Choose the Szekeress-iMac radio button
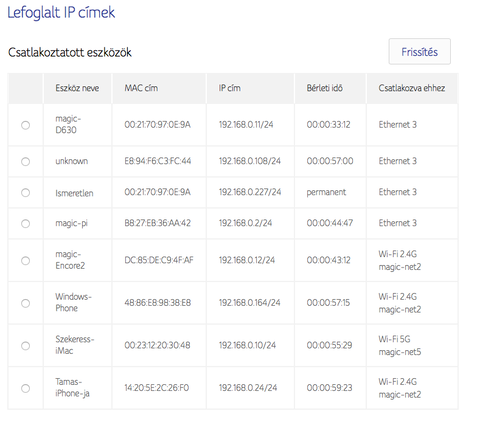Image resolution: width=480 pixels, height=428 pixels. pyautogui.click(x=25, y=346)
